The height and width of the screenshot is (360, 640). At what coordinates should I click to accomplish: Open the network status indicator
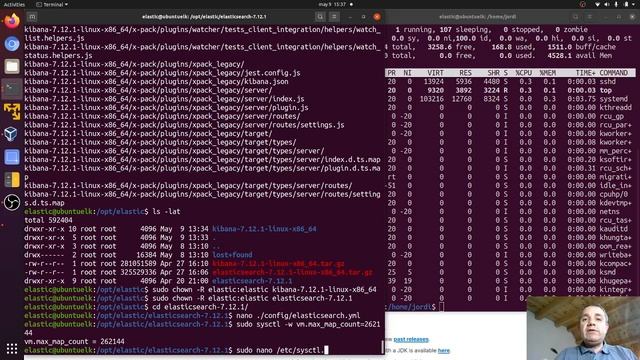point(598,4)
